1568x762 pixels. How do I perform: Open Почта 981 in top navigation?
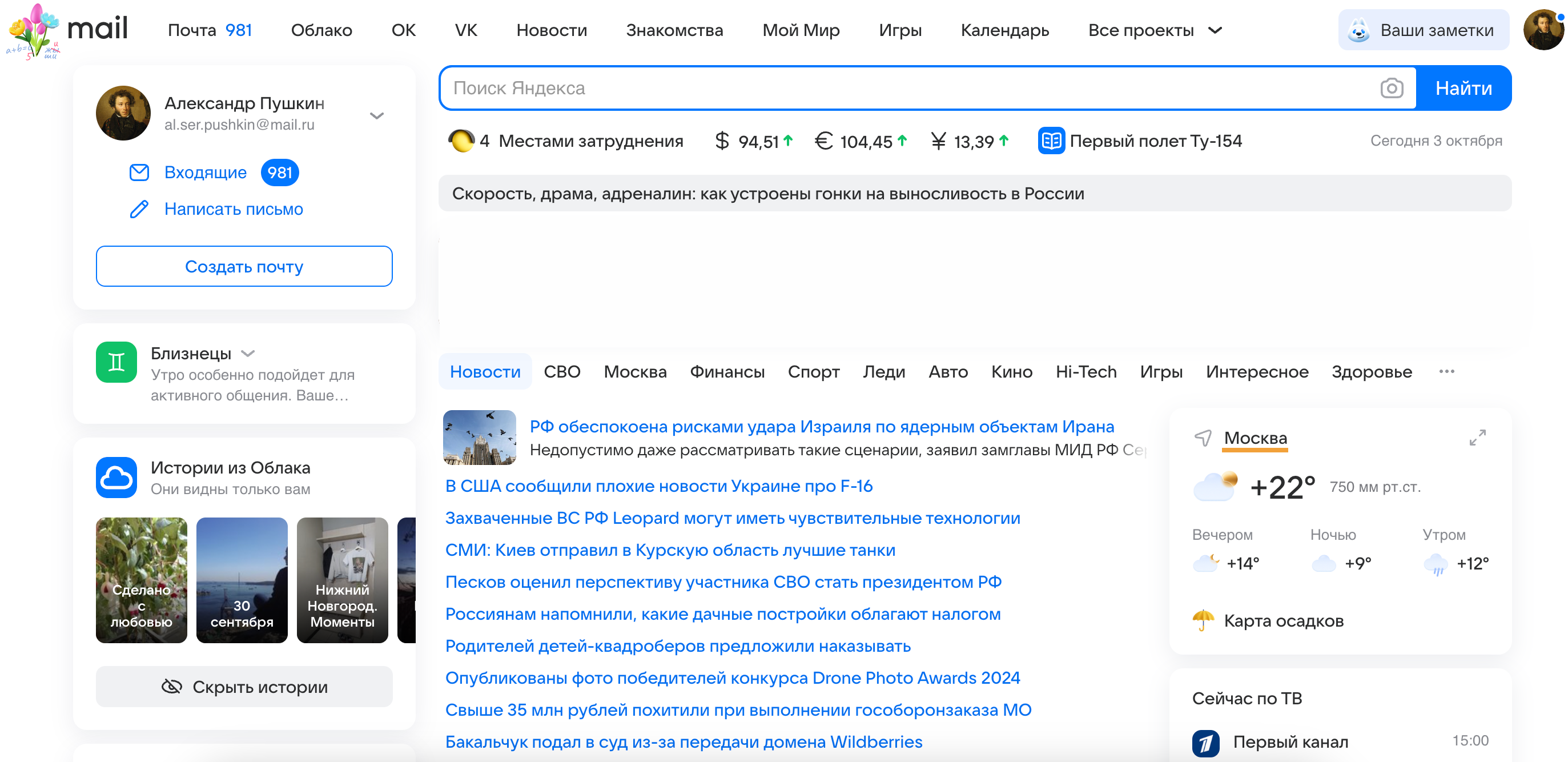(210, 30)
